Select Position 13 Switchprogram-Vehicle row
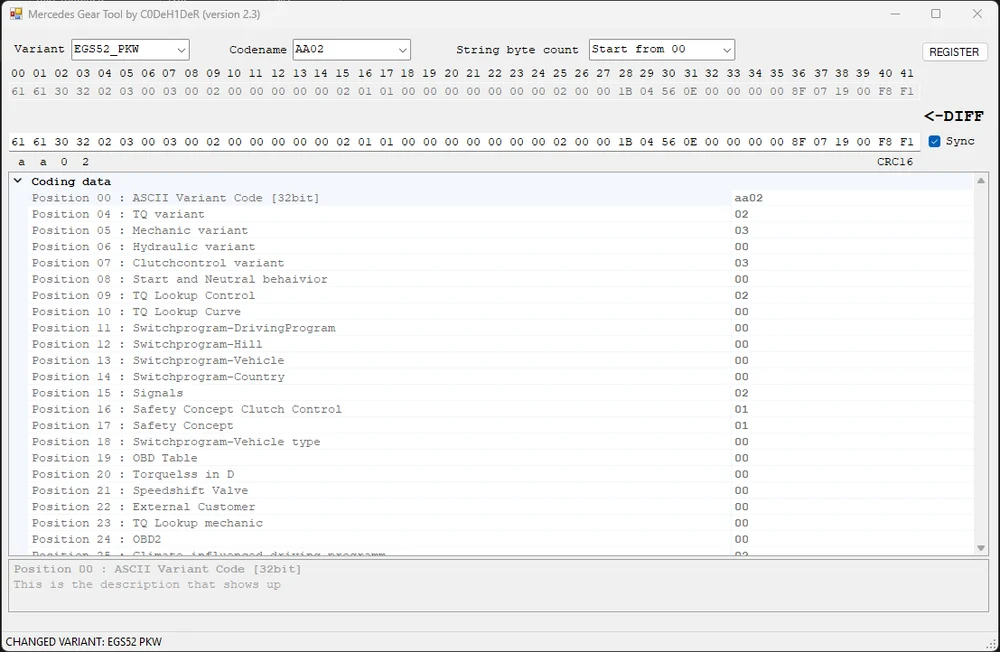The height and width of the screenshot is (652, 1000). (501, 360)
